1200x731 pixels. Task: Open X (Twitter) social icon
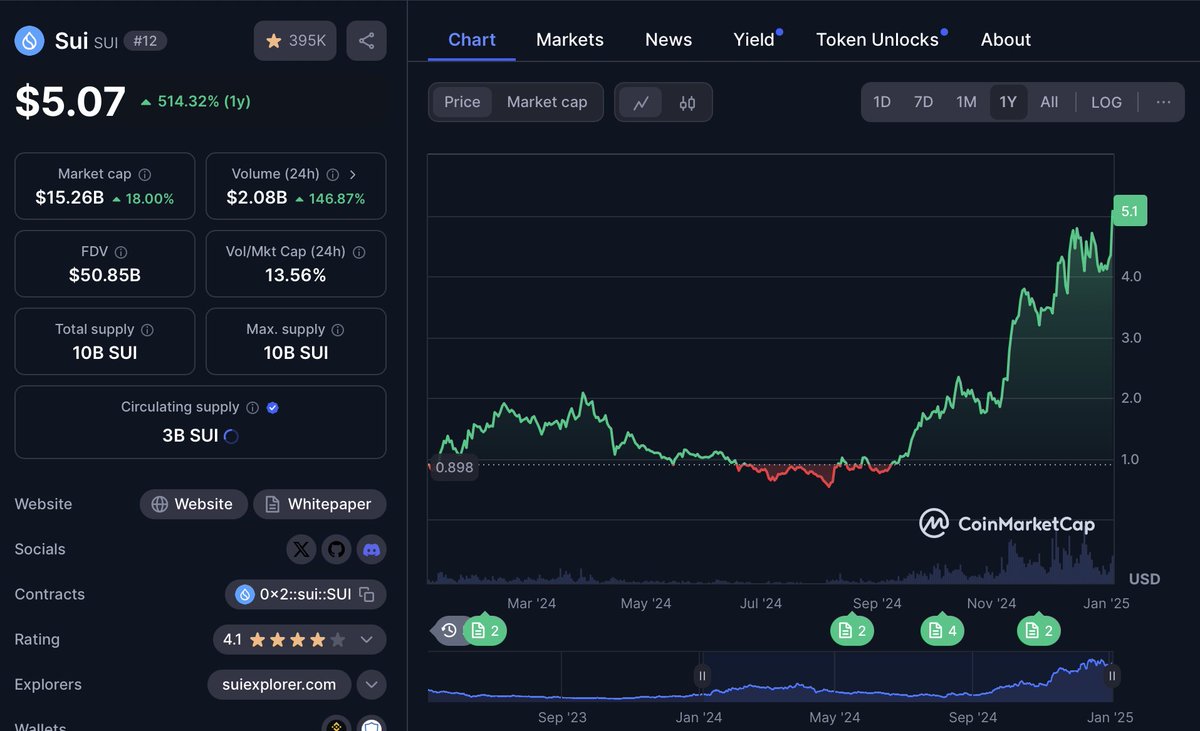click(x=301, y=549)
